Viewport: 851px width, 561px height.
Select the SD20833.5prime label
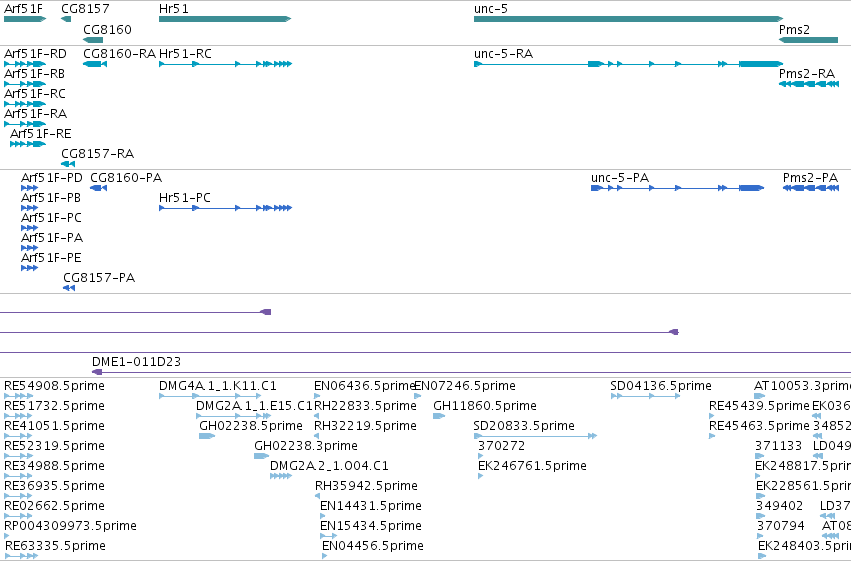(524, 426)
